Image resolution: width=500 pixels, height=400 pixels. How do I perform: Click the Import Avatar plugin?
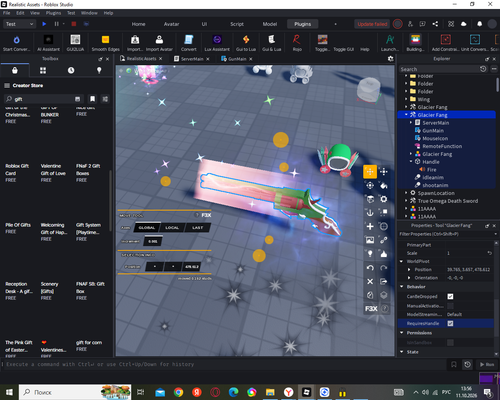(159, 43)
